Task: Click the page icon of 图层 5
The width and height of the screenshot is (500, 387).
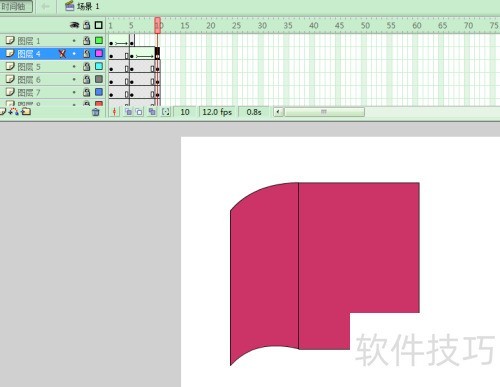Action: coord(10,66)
